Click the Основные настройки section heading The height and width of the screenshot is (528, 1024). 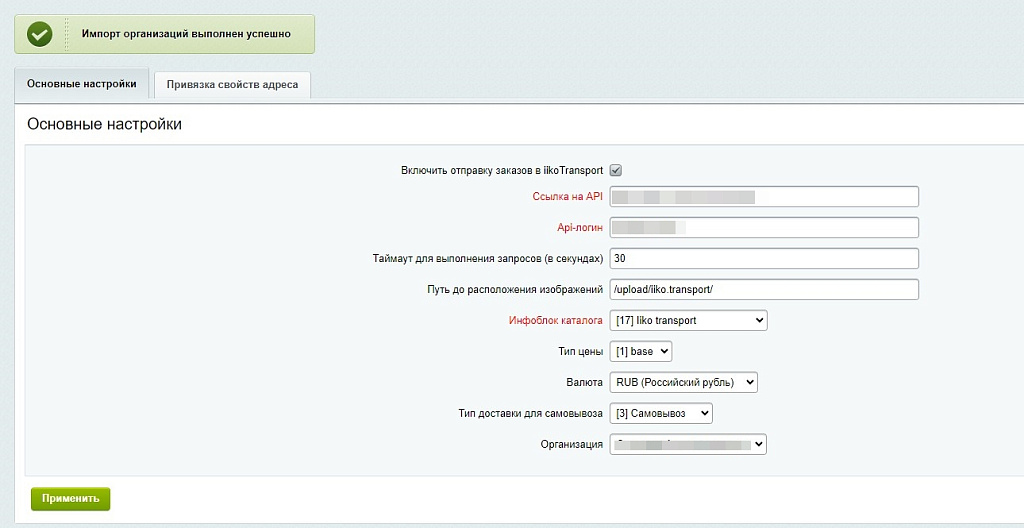104,125
